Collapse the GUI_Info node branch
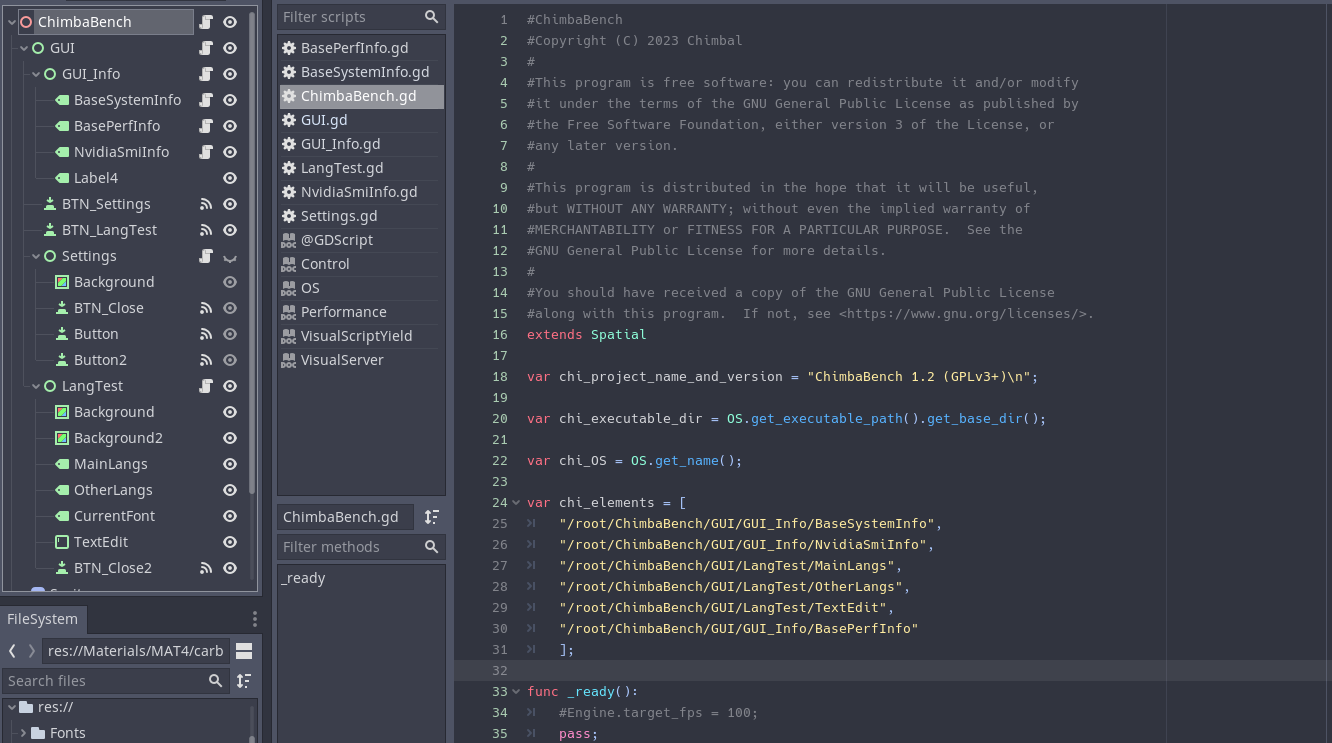The height and width of the screenshot is (743, 1332). [x=36, y=74]
